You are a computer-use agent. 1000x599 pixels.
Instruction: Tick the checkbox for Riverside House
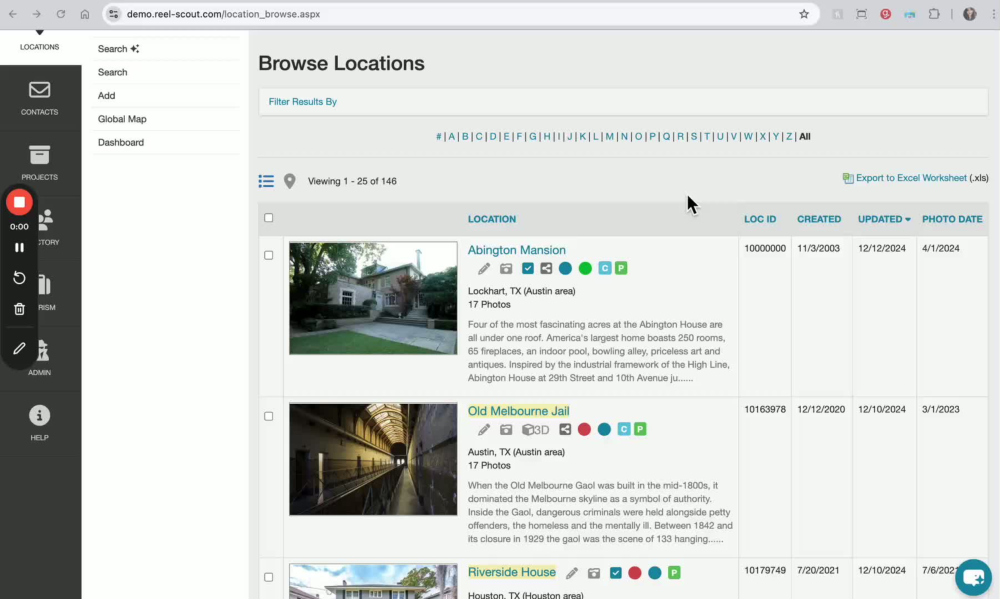pos(268,577)
